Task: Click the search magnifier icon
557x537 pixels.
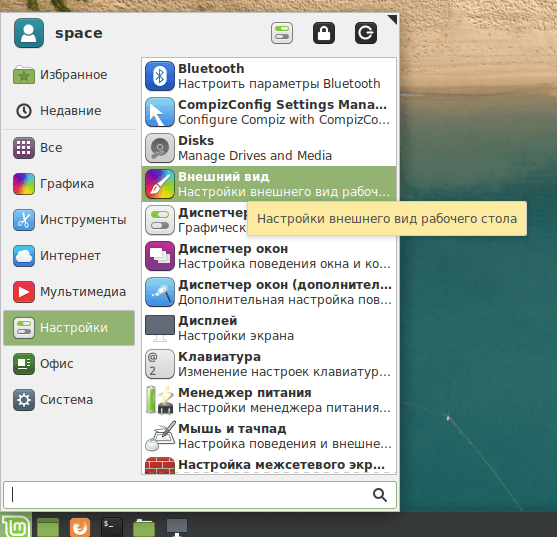Action: click(380, 495)
